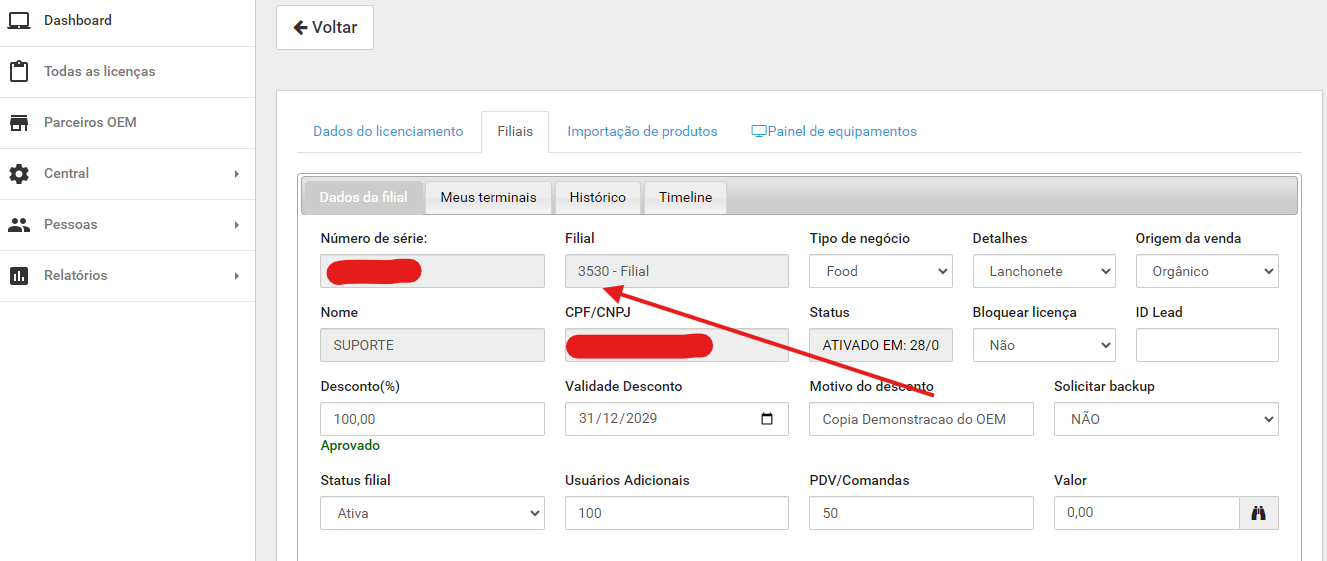Open the Solicitar backup dropdown
The width and height of the screenshot is (1327, 561).
tap(1165, 419)
